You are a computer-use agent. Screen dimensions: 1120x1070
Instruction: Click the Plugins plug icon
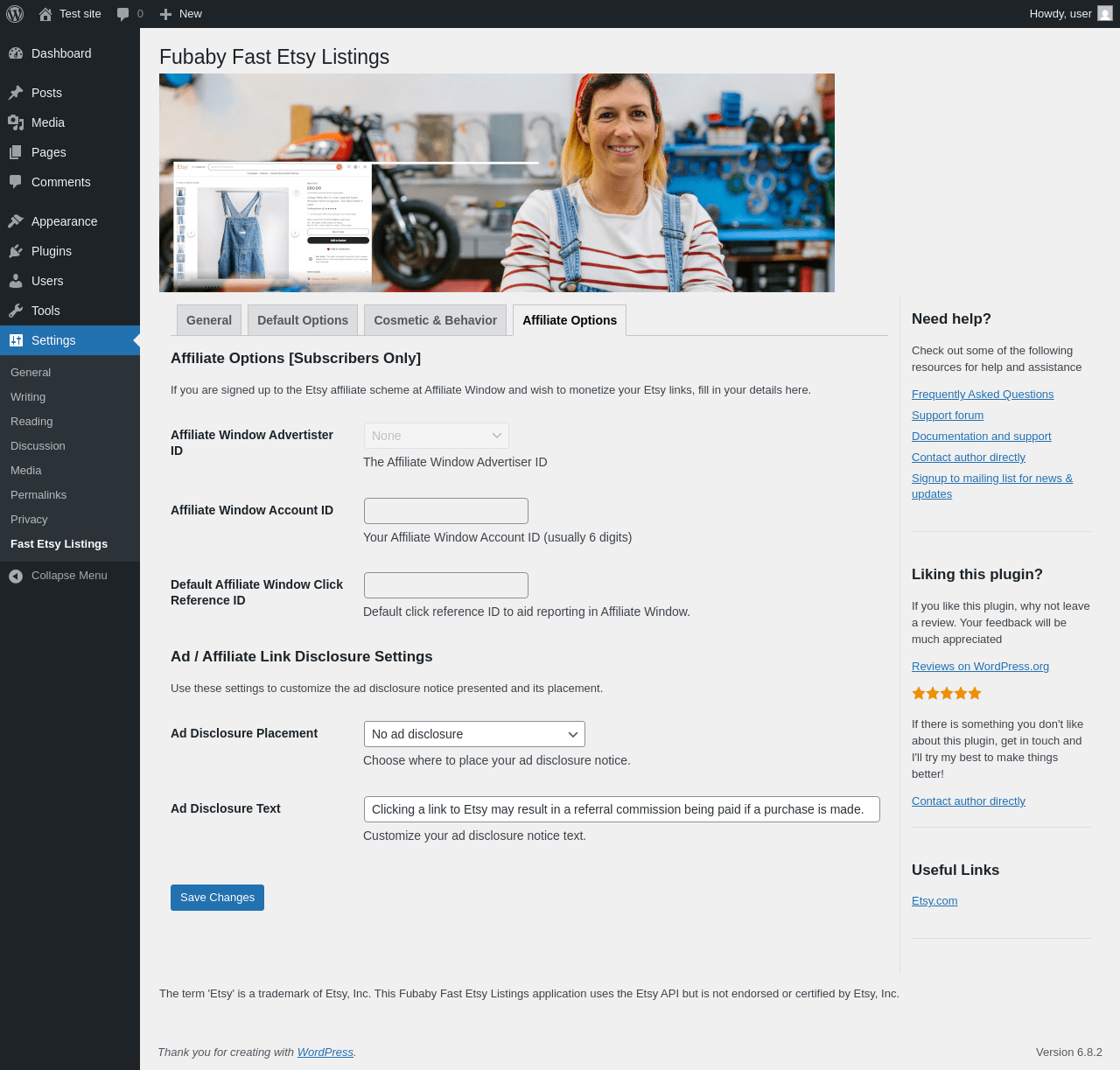coord(16,251)
